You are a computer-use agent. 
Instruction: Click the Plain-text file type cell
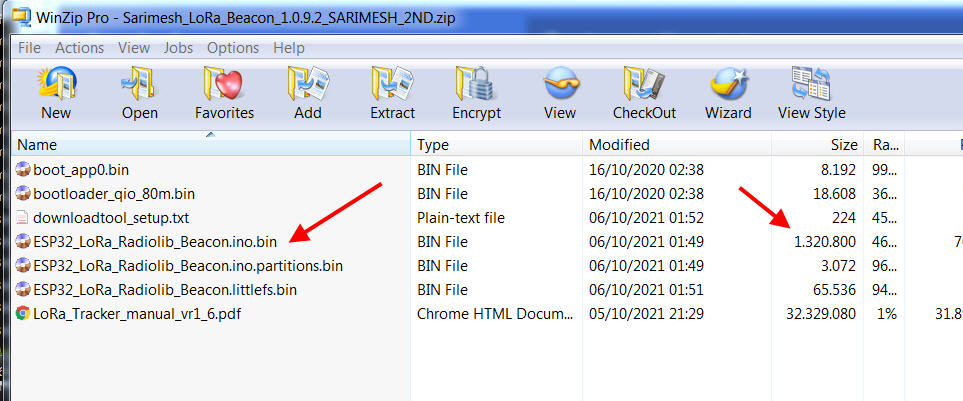click(x=461, y=218)
